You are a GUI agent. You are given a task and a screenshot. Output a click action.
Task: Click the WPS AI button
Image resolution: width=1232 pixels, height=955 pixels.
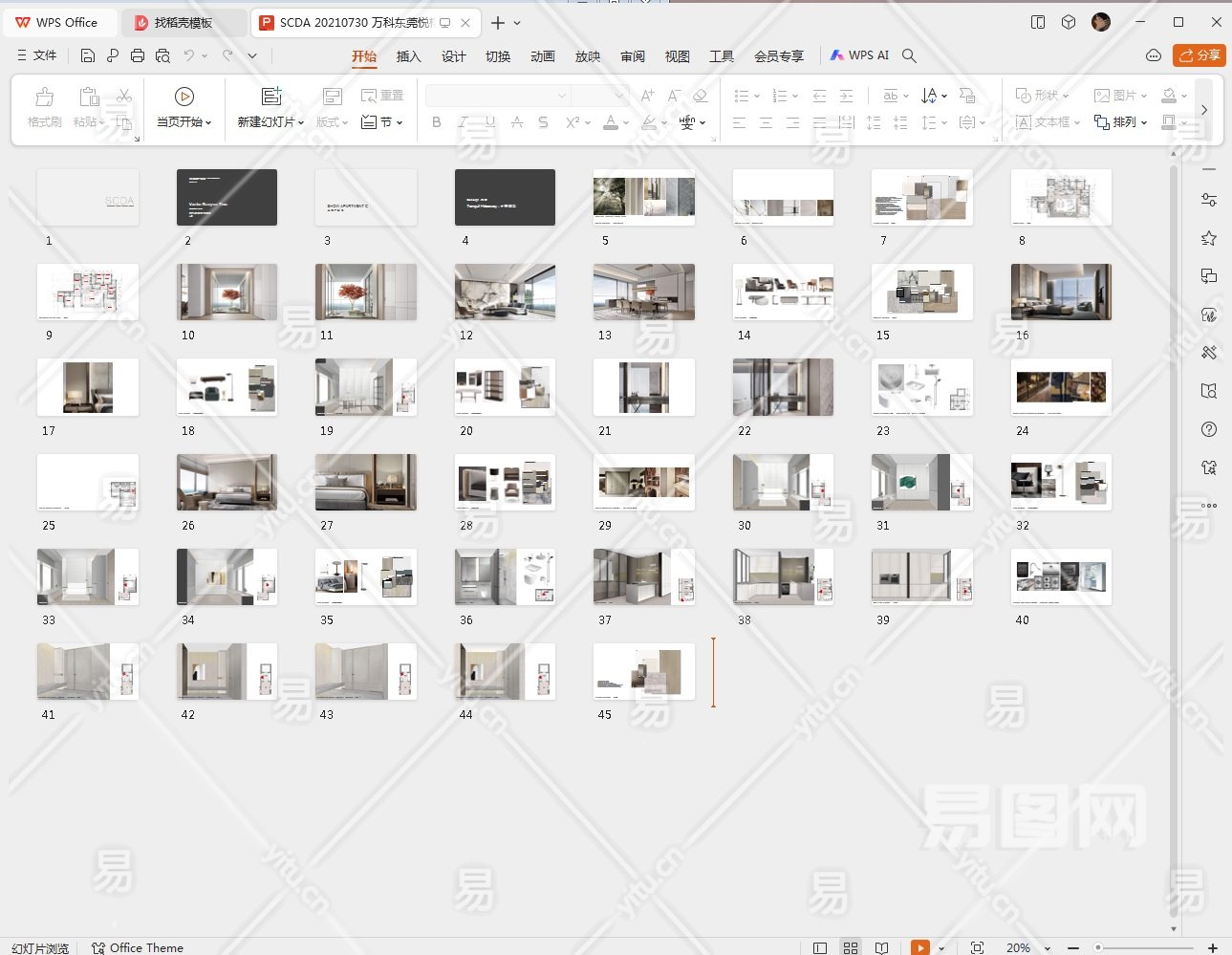pos(859,55)
